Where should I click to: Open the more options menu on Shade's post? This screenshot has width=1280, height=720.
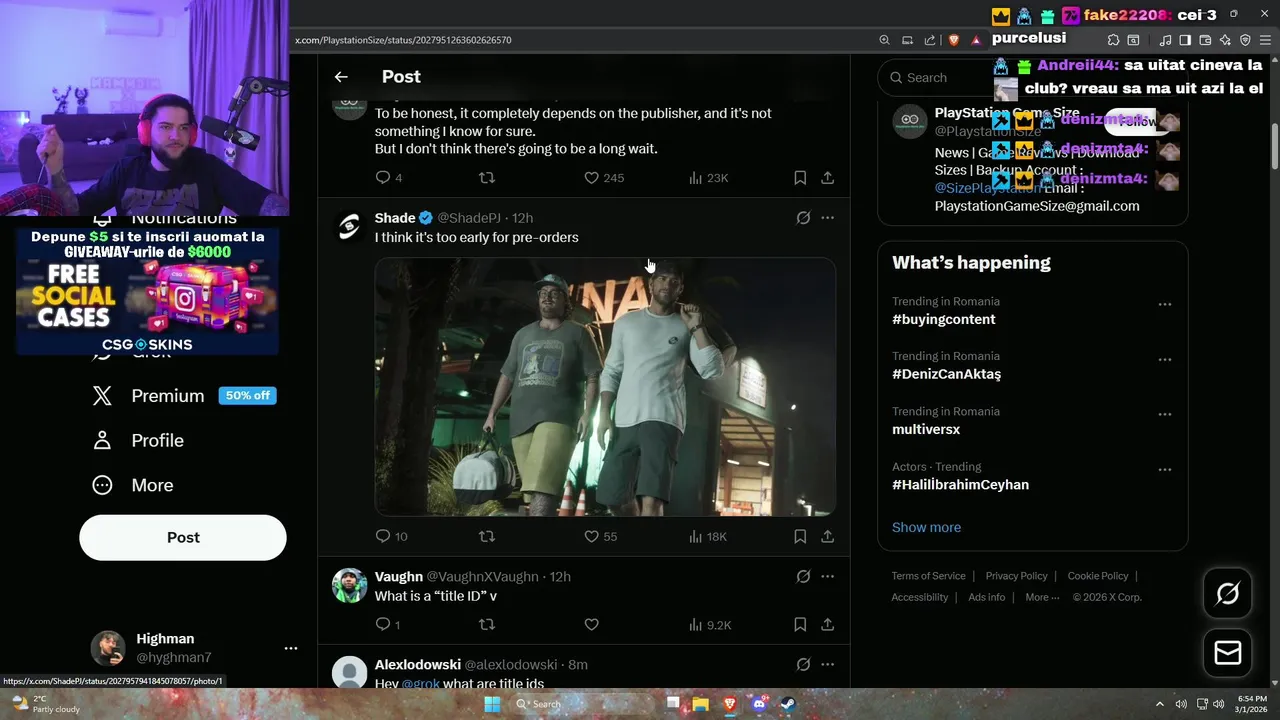click(828, 218)
